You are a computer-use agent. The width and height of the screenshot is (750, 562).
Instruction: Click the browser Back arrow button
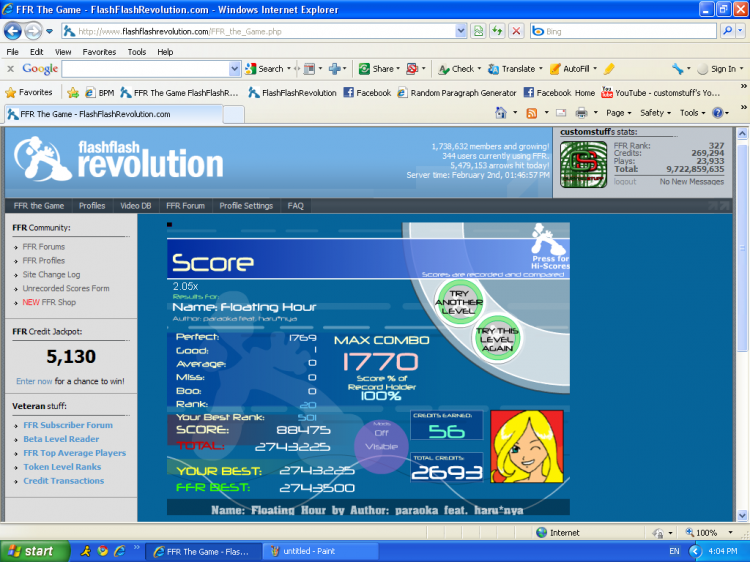coord(14,31)
